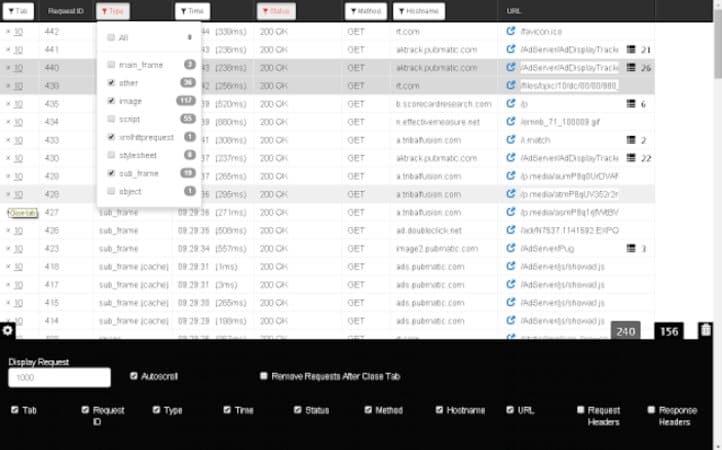722x450 pixels.
Task: Uncheck the xmlhttprequest type filter
Action: 111,137
